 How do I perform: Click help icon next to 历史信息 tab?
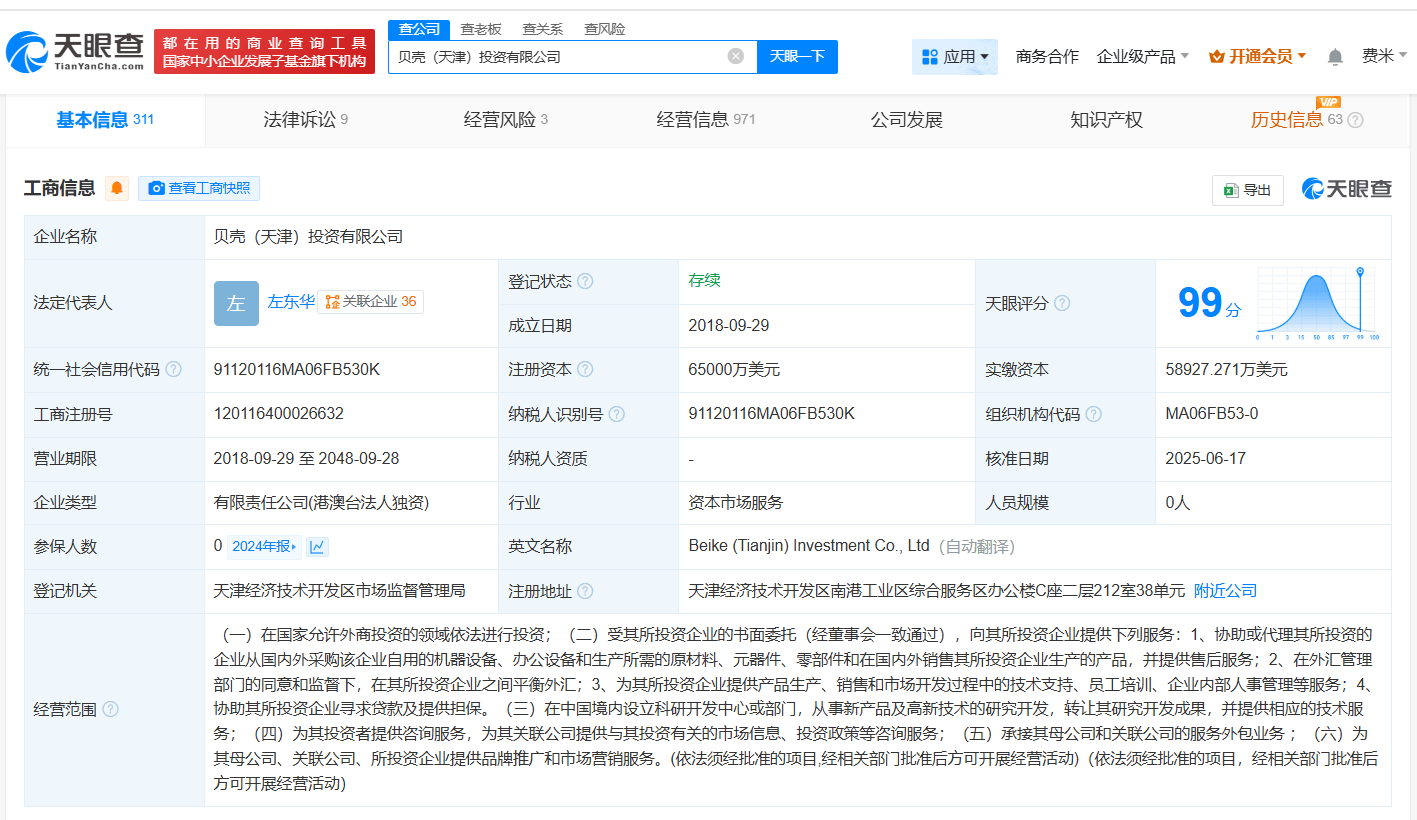(1356, 120)
